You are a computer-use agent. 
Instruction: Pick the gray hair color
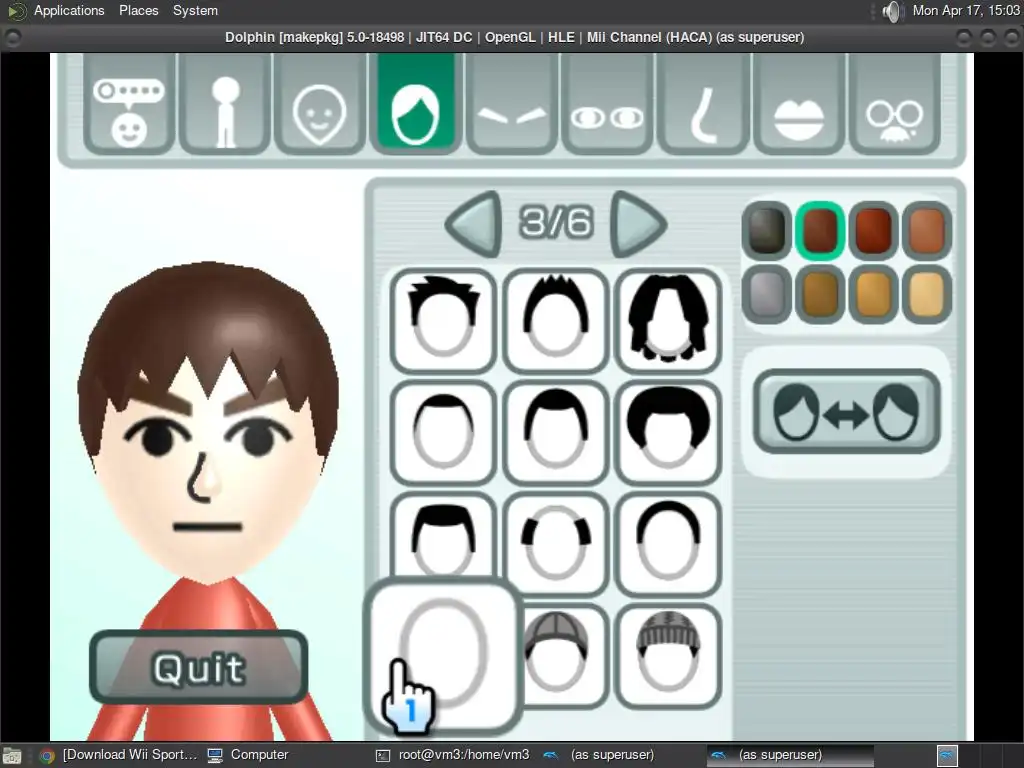click(767, 295)
